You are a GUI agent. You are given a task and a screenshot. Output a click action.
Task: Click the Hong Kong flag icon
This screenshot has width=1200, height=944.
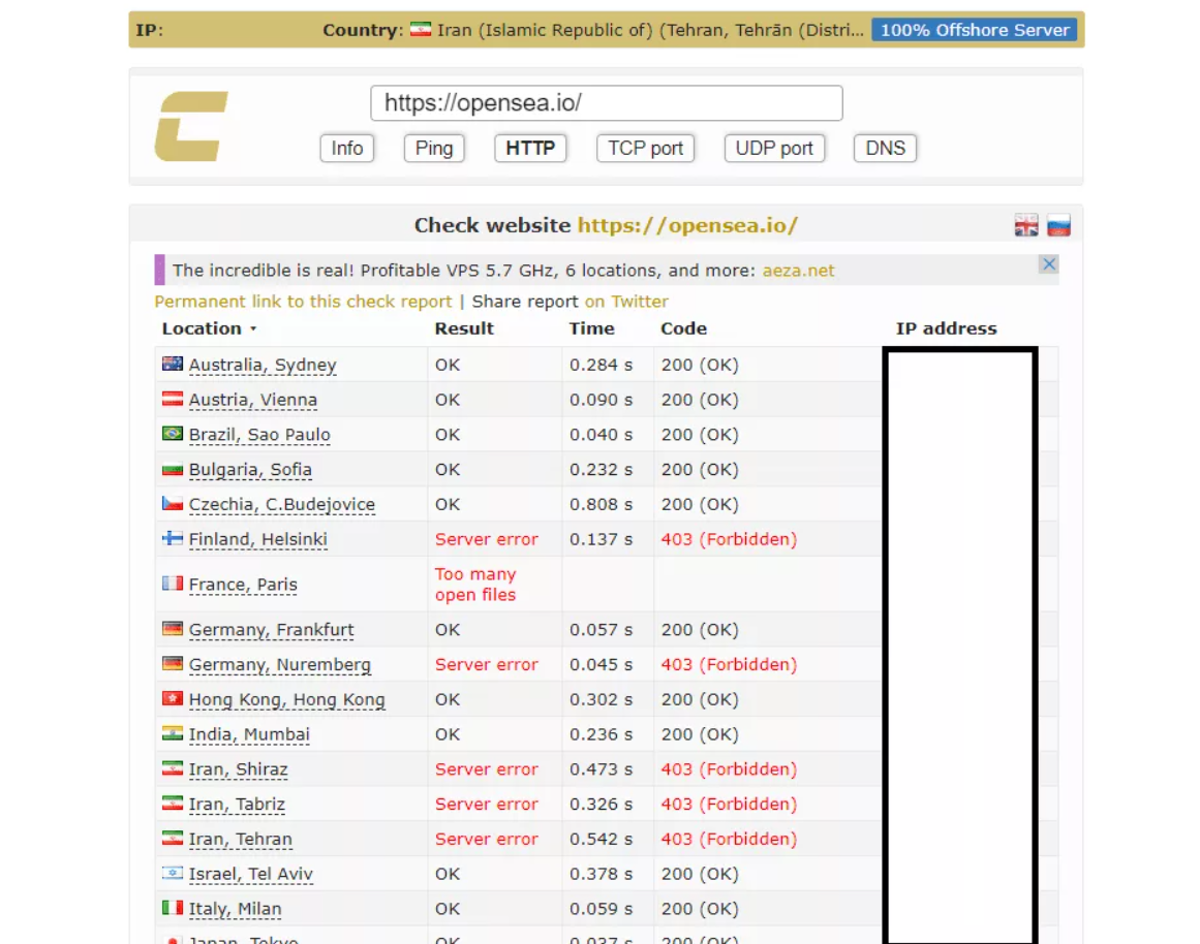[x=172, y=699]
